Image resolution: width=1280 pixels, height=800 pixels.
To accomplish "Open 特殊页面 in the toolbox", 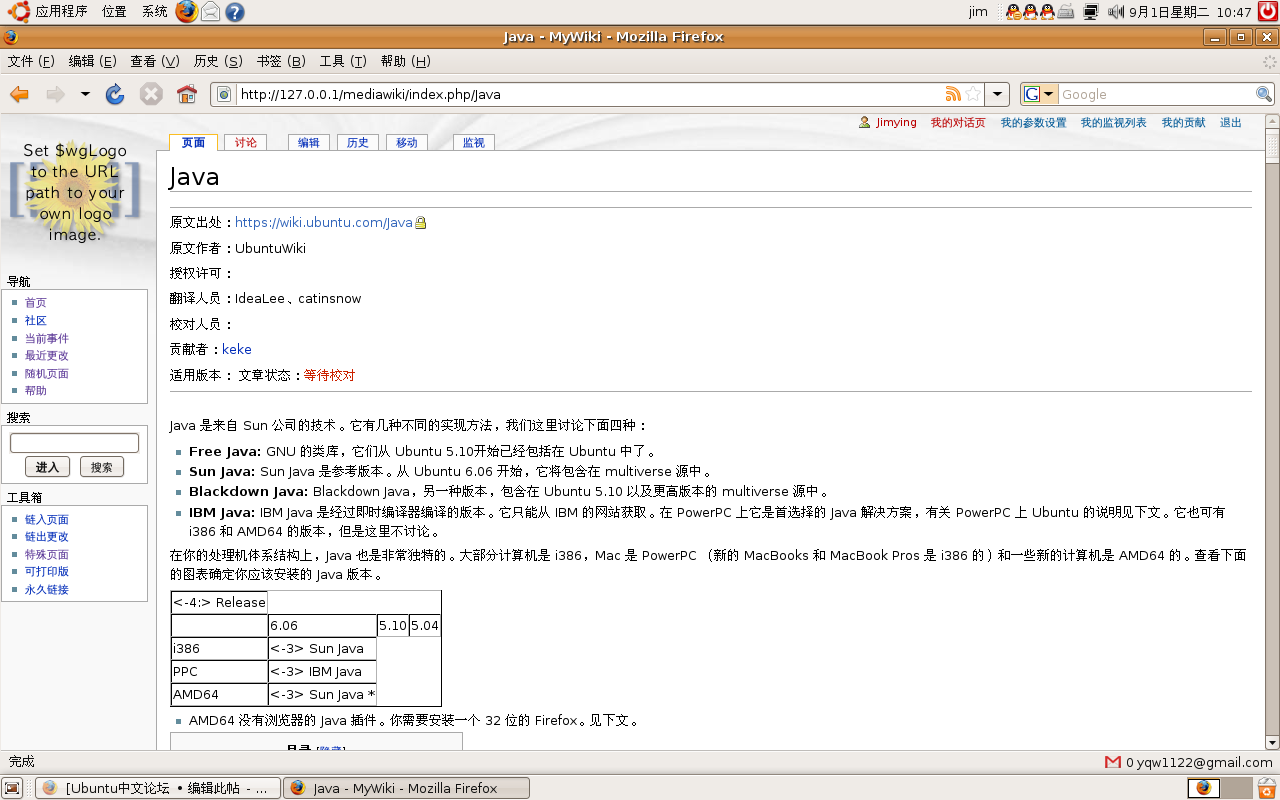I will click(47, 554).
